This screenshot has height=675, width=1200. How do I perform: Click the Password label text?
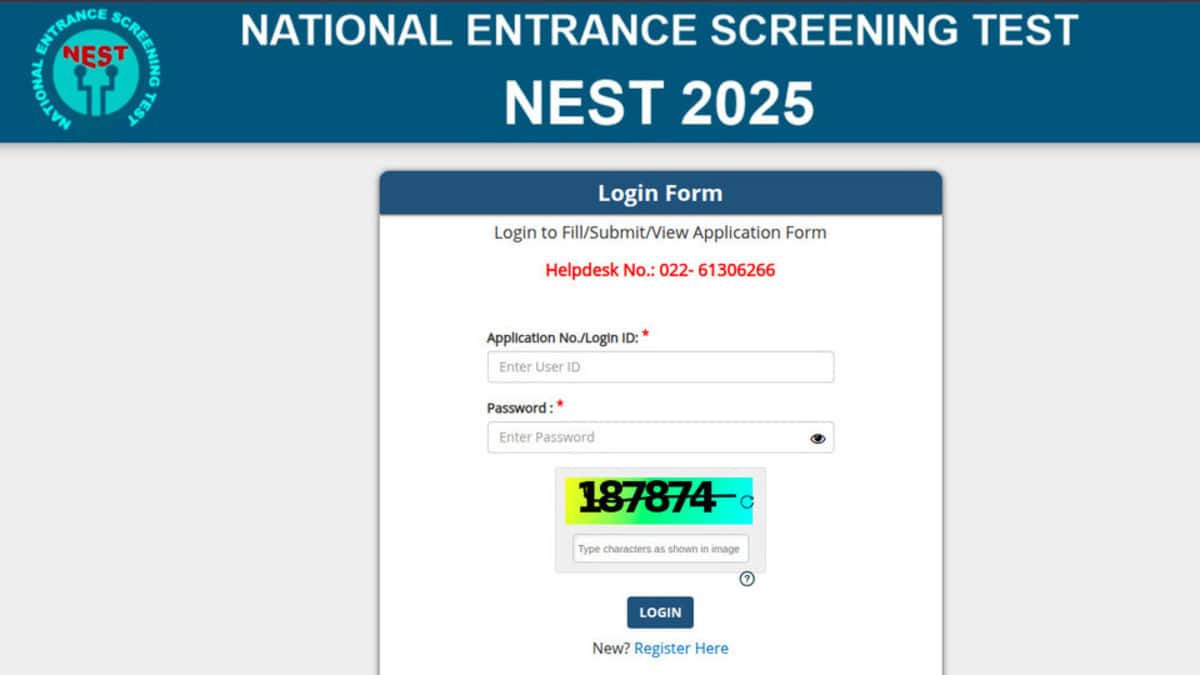pos(519,408)
